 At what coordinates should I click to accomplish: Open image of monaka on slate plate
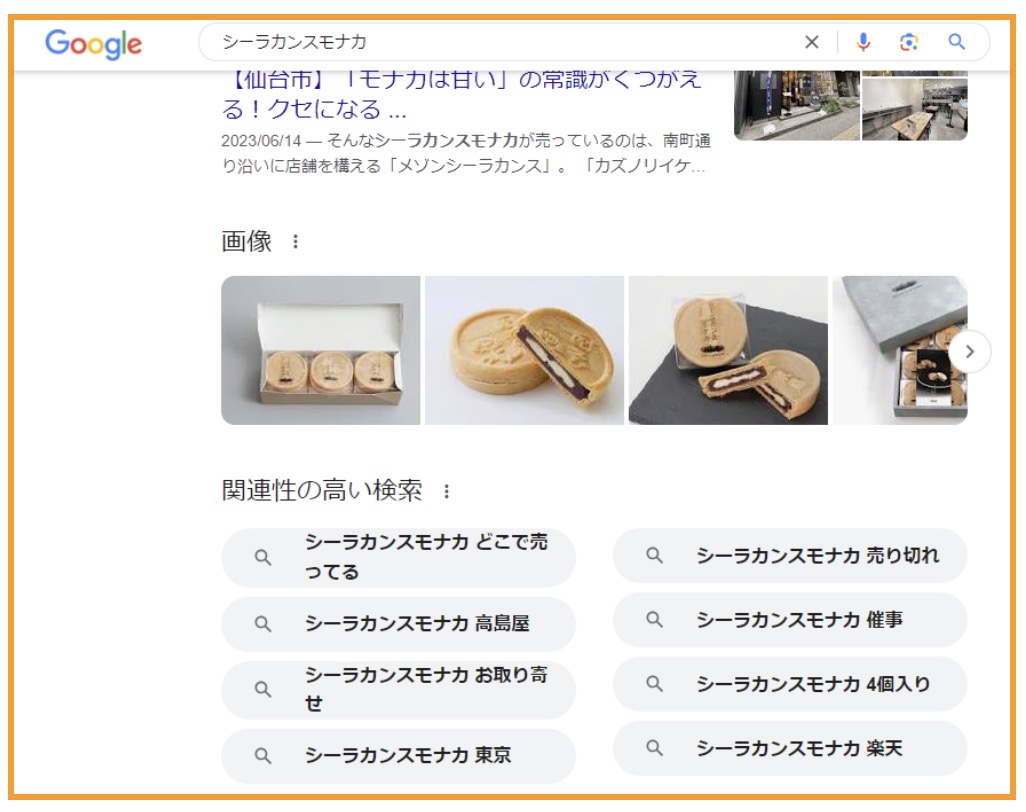pos(728,350)
